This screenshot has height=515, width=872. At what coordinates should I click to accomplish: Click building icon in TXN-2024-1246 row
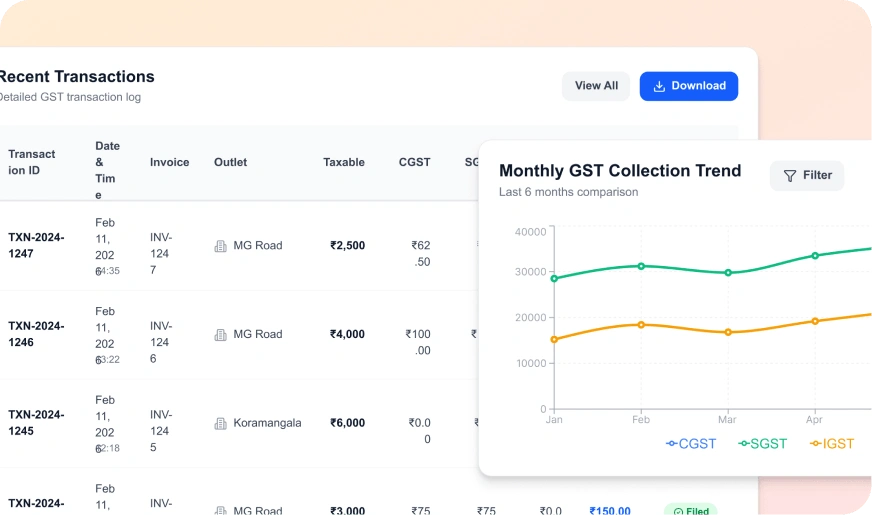point(221,335)
